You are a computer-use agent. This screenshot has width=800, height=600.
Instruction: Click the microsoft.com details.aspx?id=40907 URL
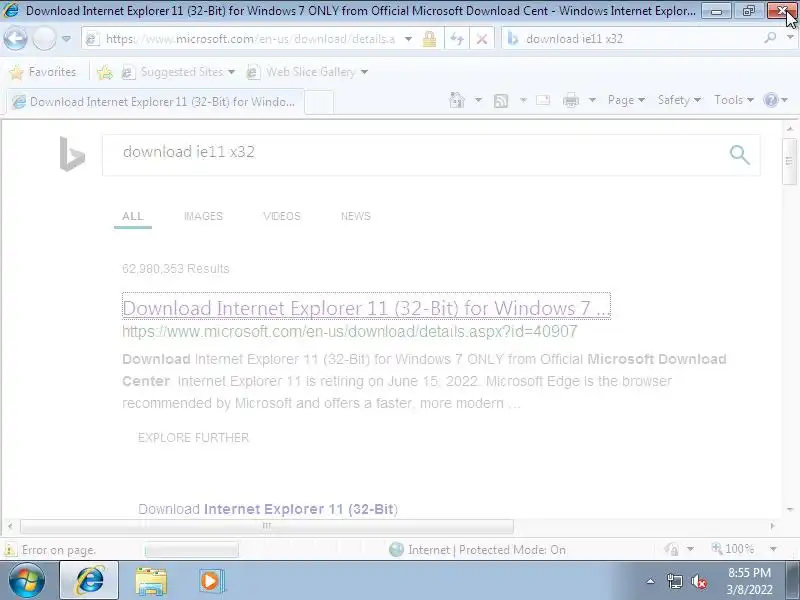click(349, 332)
